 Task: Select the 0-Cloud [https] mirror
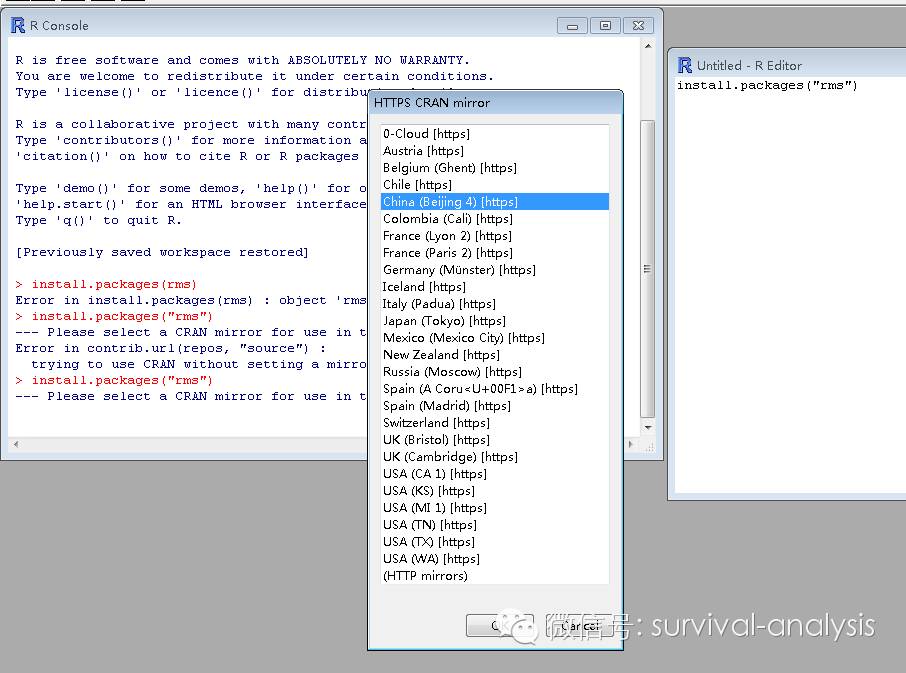(x=495, y=133)
